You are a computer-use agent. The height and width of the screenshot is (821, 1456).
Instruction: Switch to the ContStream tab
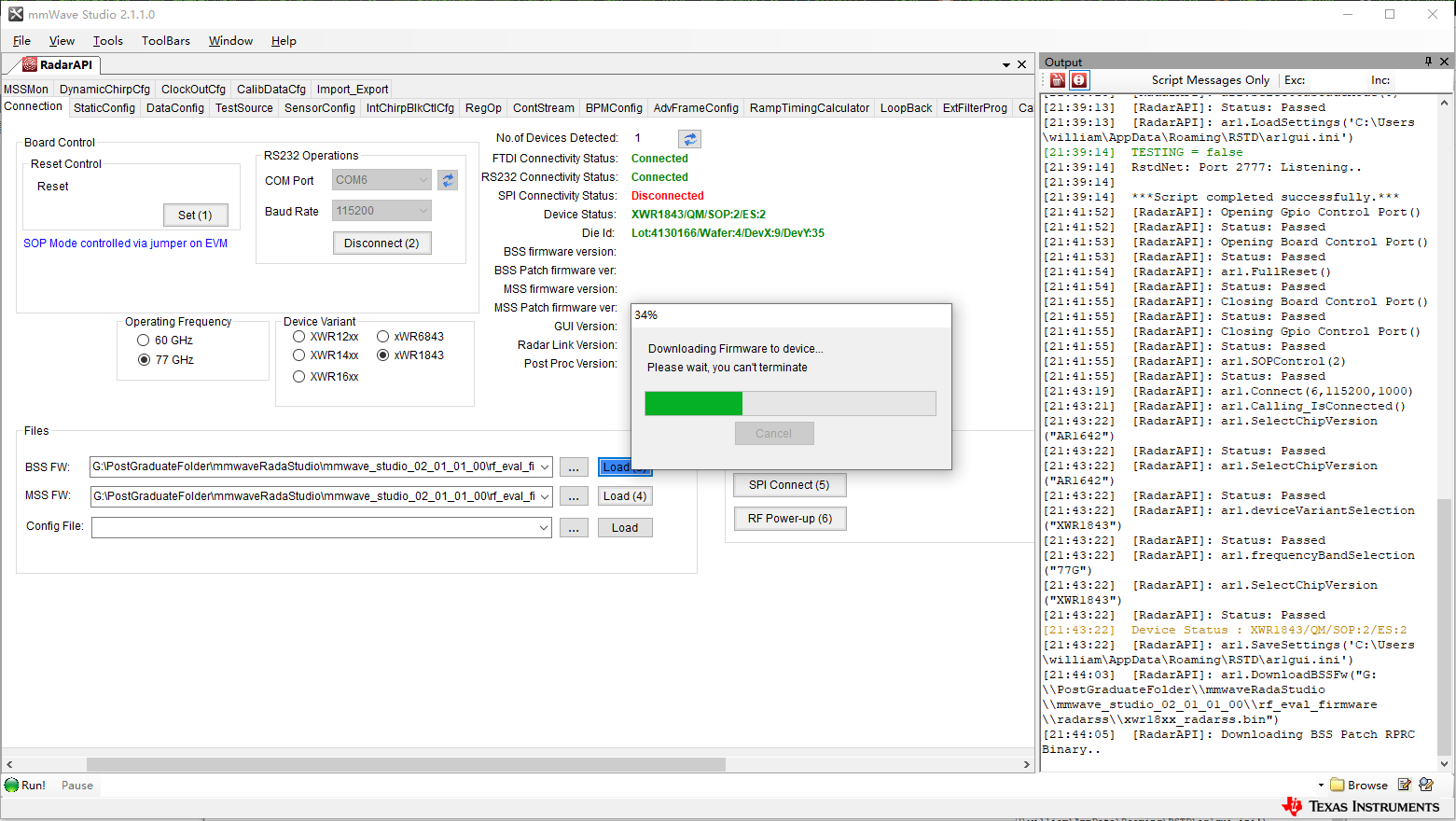coord(544,108)
